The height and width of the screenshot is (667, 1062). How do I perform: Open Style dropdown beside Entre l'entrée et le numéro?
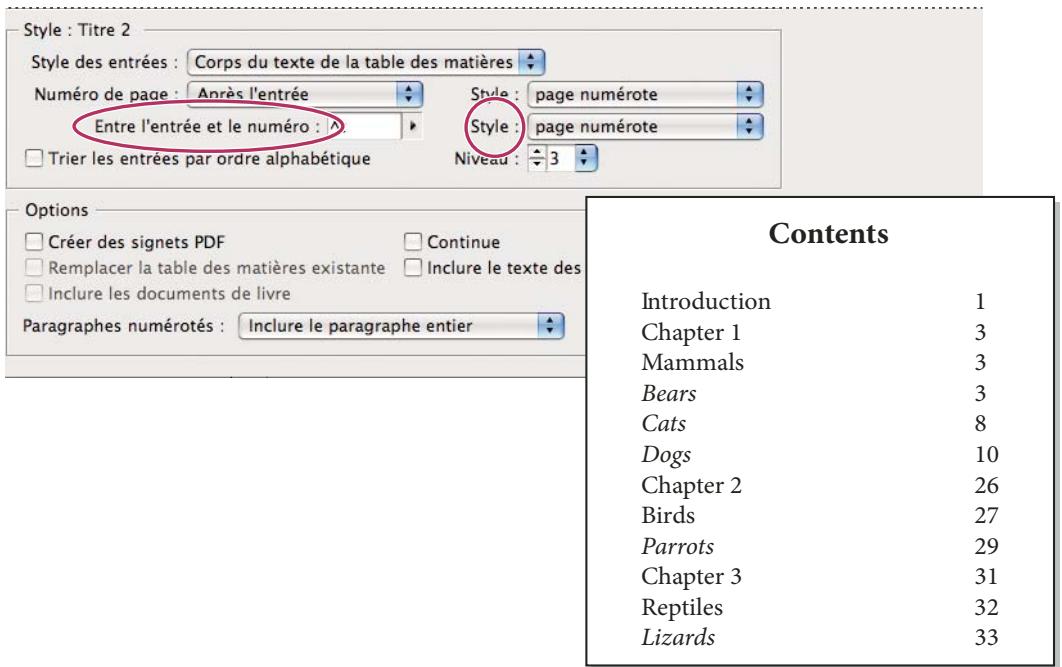coord(645,127)
